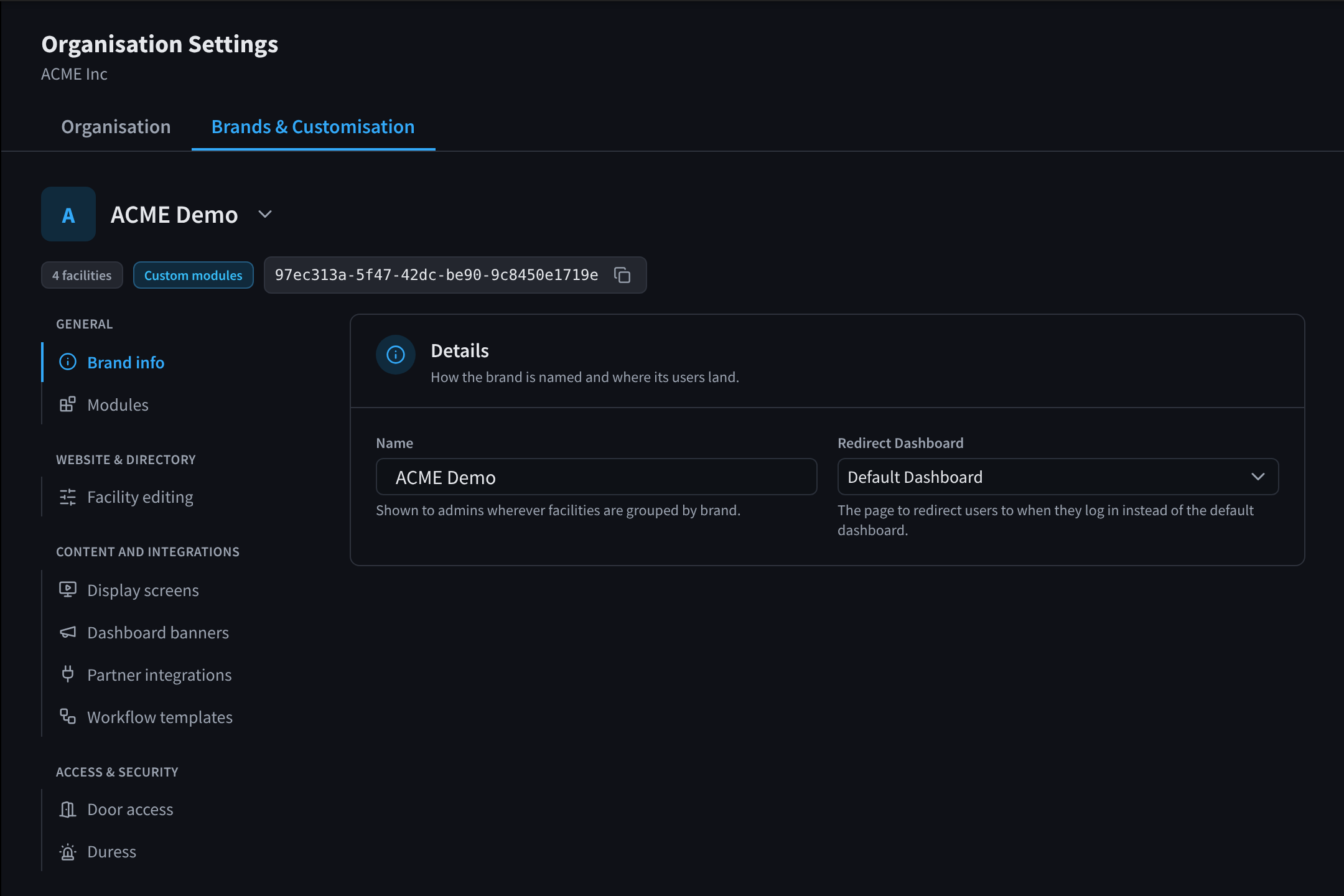The height and width of the screenshot is (896, 1344).
Task: Click the Display screens monitor icon
Action: pyautogui.click(x=68, y=590)
